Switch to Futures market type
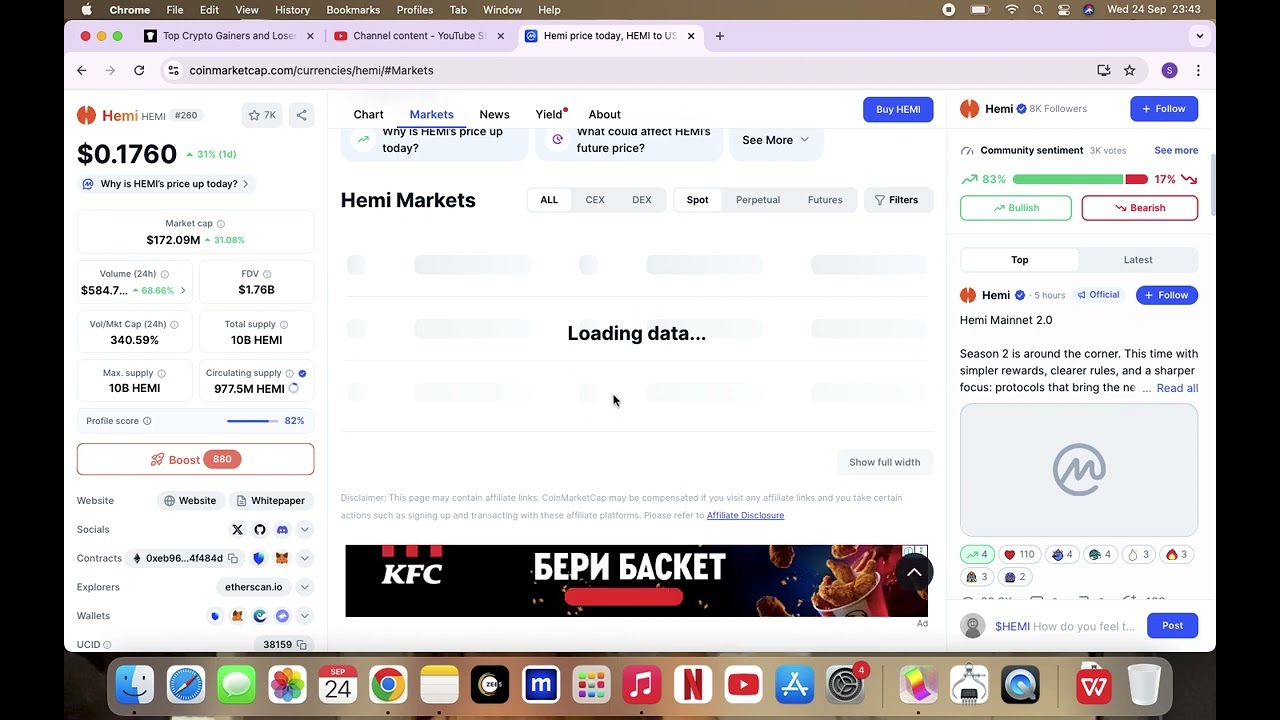This screenshot has width=1280, height=720. (825, 200)
